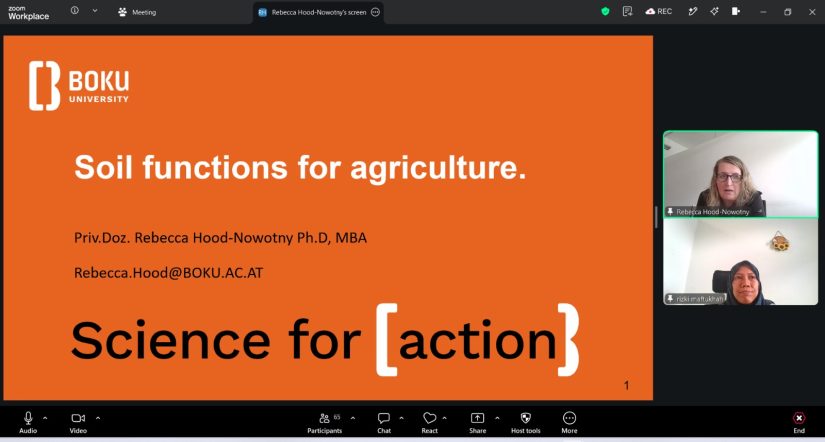Click the cloud REC recording indicator
This screenshot has height=442, width=825.
click(x=659, y=11)
